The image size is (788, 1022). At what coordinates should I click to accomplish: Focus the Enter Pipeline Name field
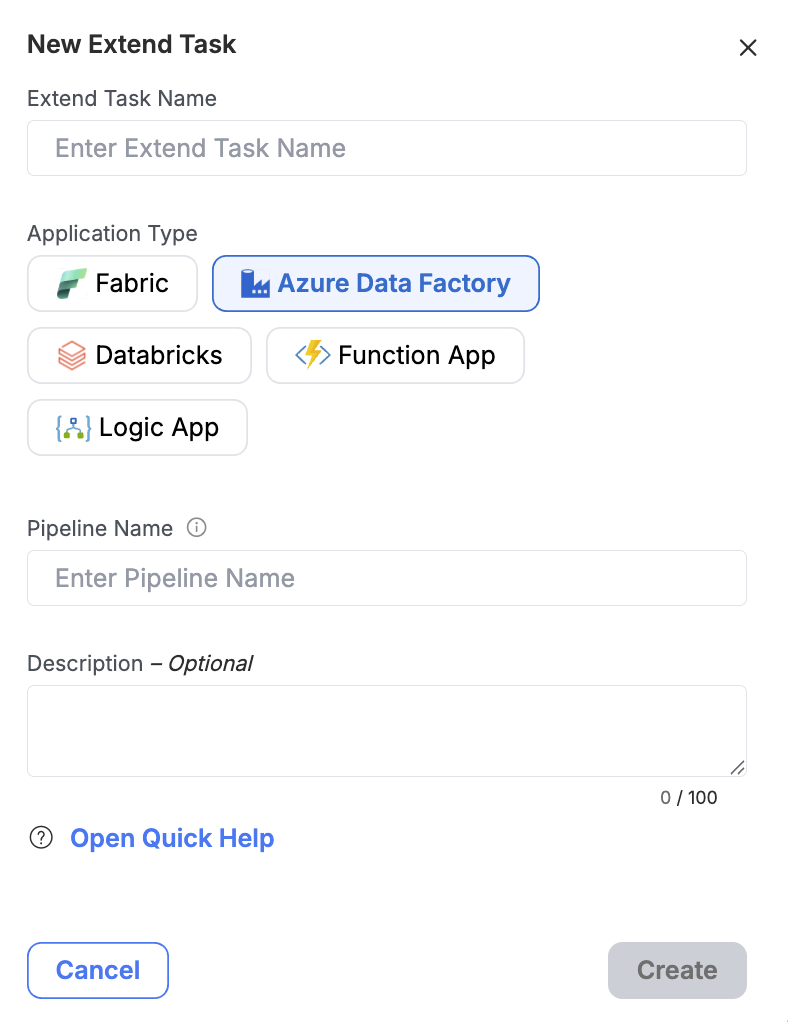[387, 578]
